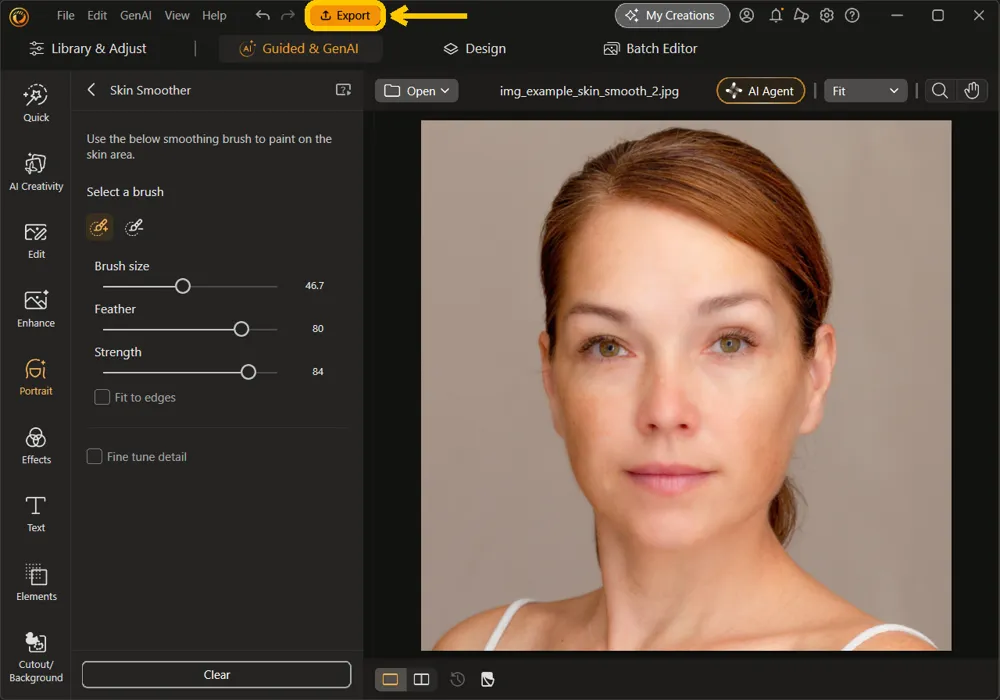Activate the zoom magnifier tool

939,91
